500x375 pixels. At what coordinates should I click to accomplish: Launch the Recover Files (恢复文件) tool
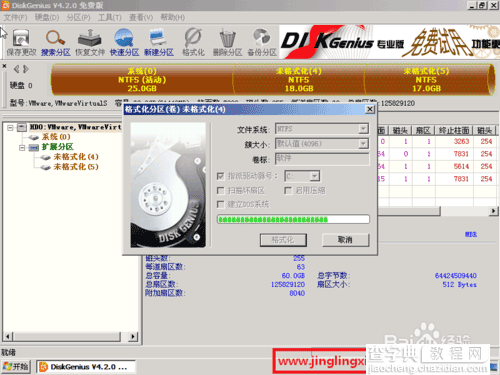coord(90,42)
